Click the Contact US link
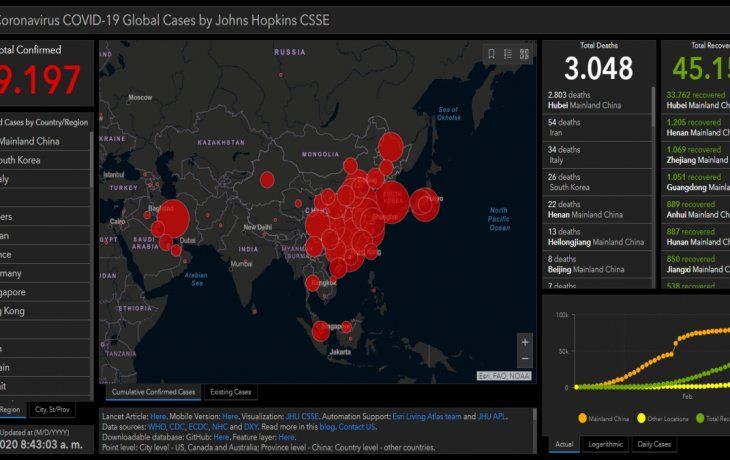 click(x=357, y=426)
